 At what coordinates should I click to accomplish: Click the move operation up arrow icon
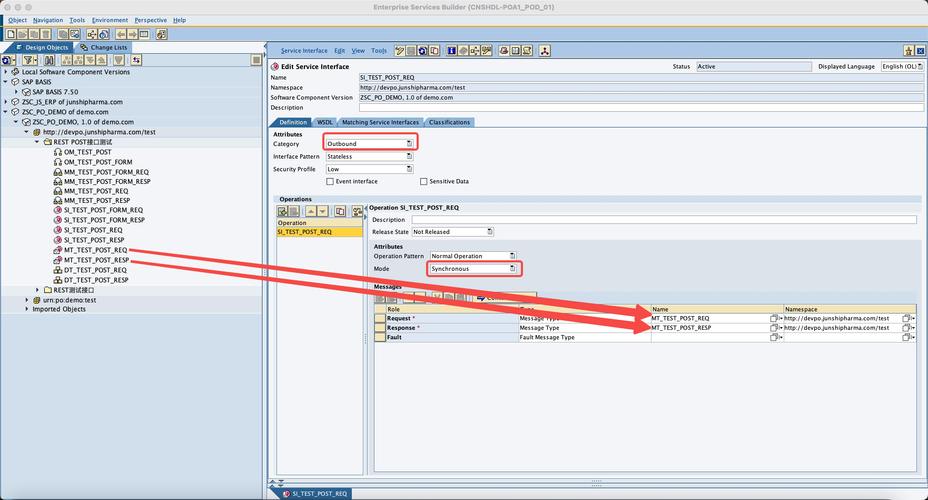(x=310, y=211)
